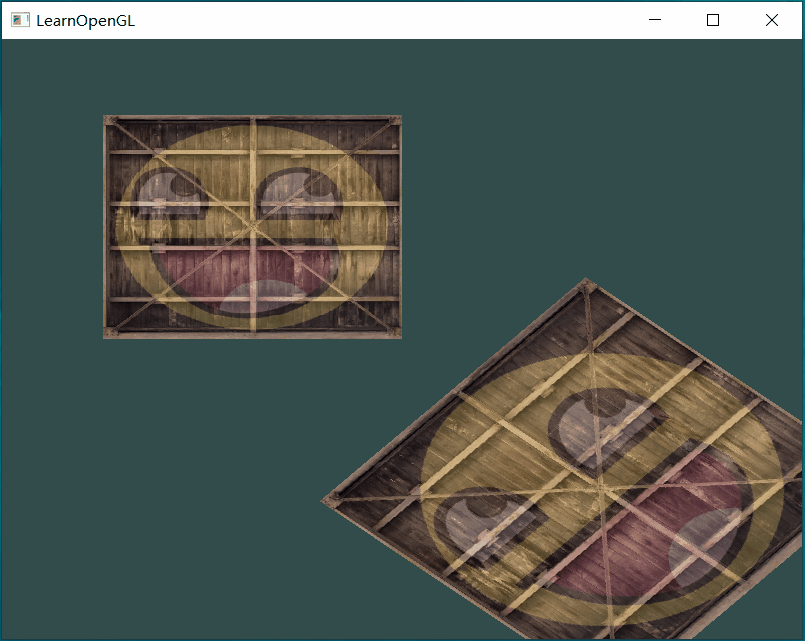Minimize the LearnOpenGL window
This screenshot has width=805, height=641.
pyautogui.click(x=655, y=20)
